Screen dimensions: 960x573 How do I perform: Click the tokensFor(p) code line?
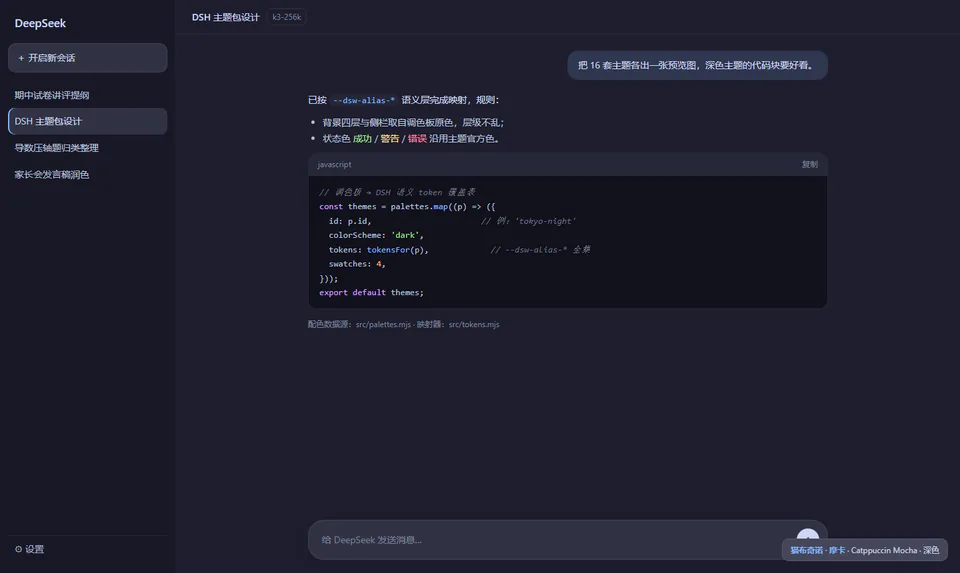click(378, 250)
